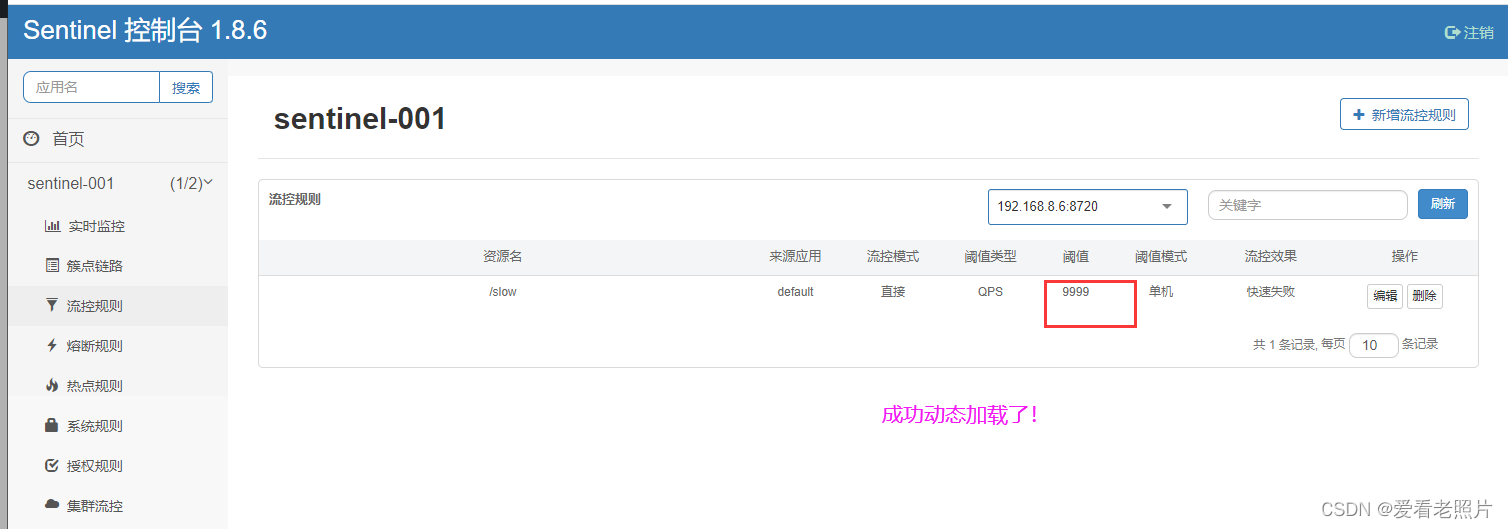Screen dimensions: 1508x529
Task: Click the 流控模式 column header
Action: (x=893, y=257)
